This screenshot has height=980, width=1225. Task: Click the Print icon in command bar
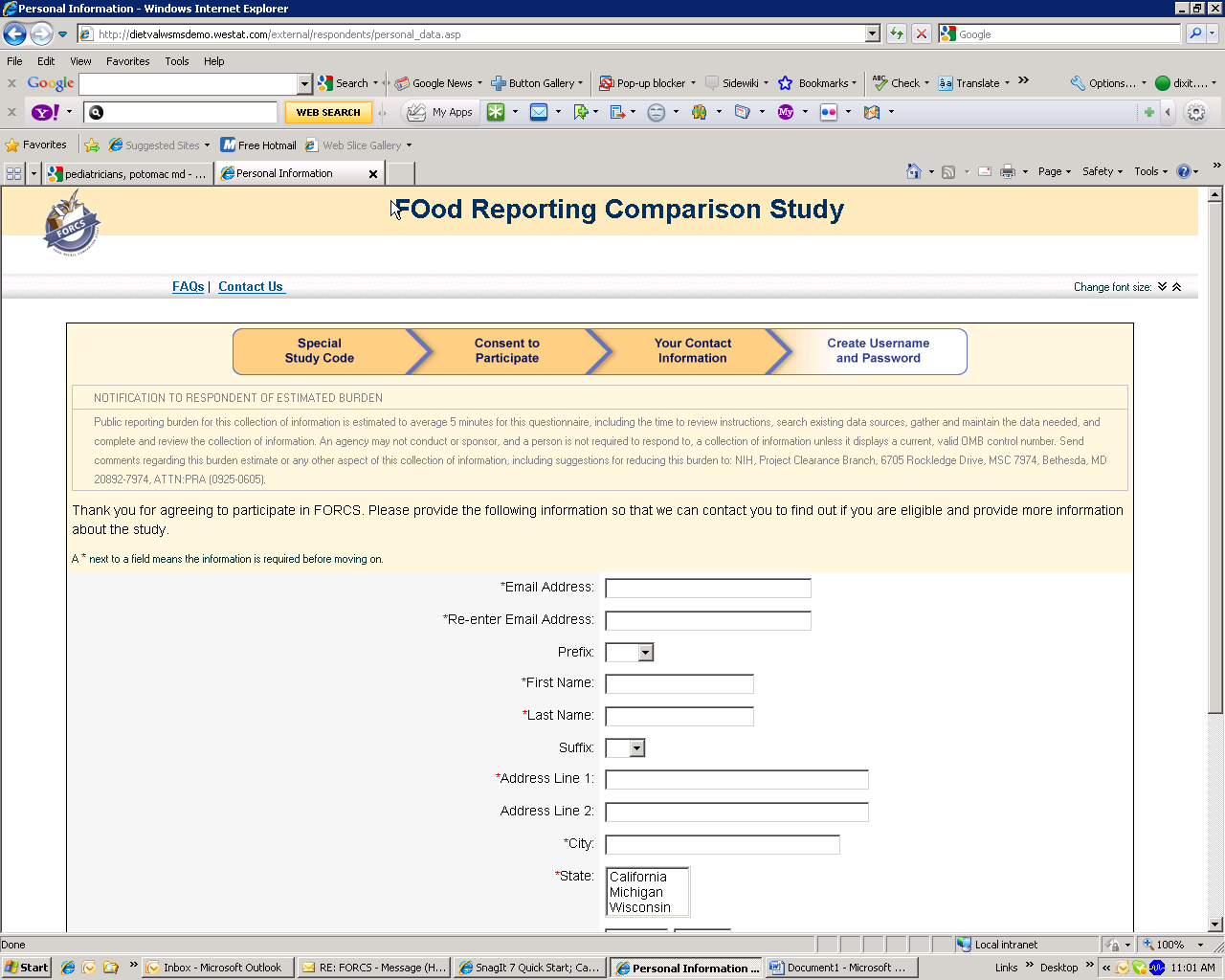(x=1007, y=171)
